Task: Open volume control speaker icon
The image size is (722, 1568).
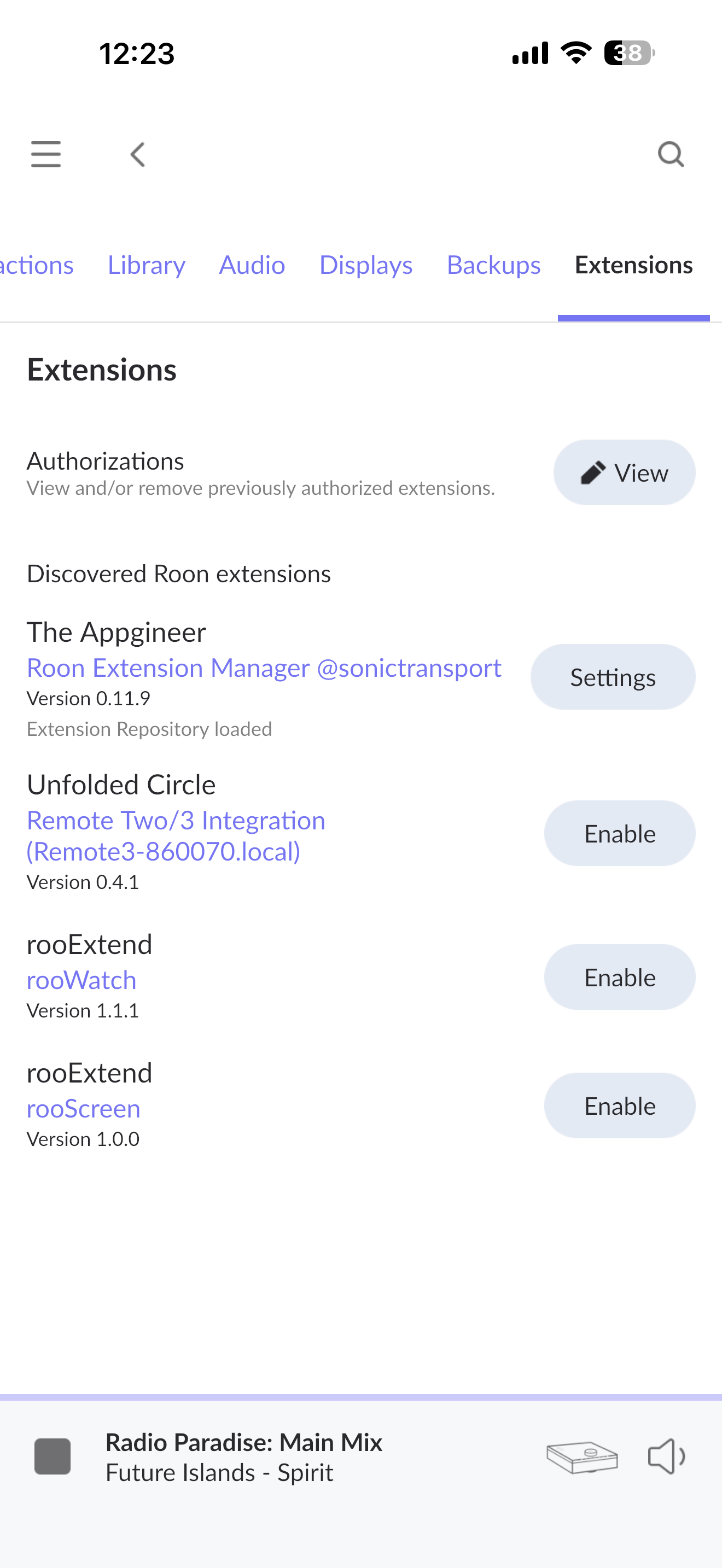Action: [x=667, y=1456]
